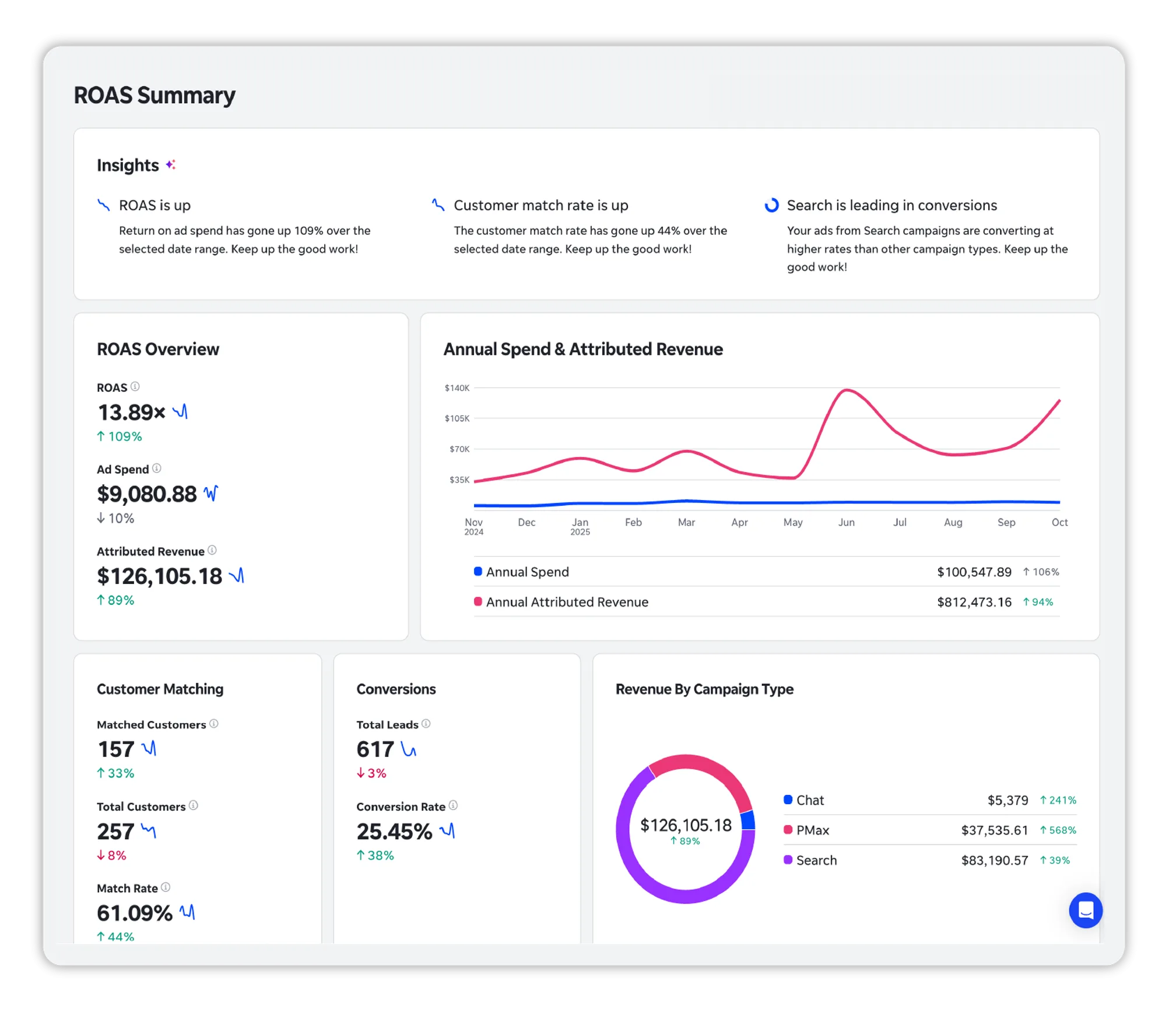
Task: Select the Chat legend row
Action: pyautogui.click(x=810, y=800)
